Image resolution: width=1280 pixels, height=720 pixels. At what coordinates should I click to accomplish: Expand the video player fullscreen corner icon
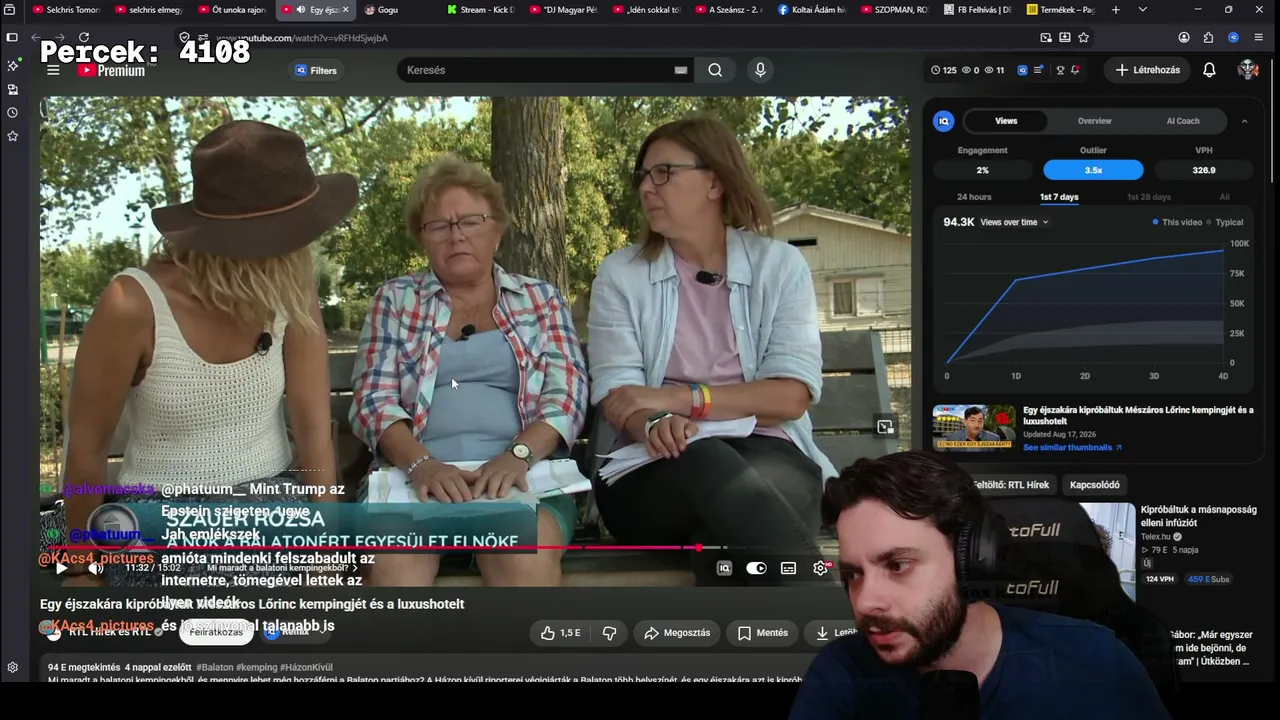pos(885,427)
